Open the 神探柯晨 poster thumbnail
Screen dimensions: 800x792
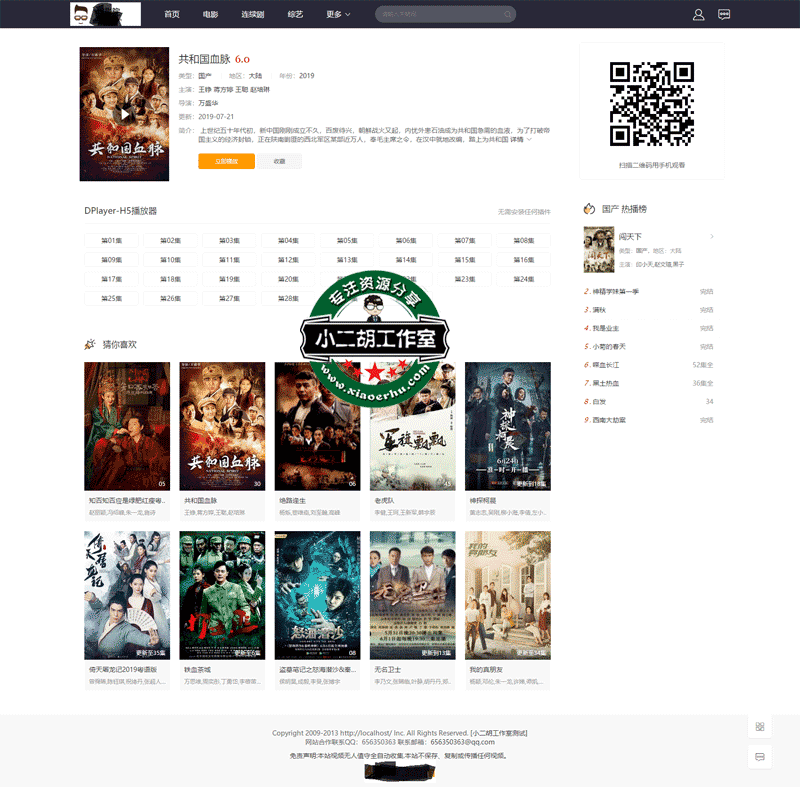point(507,426)
